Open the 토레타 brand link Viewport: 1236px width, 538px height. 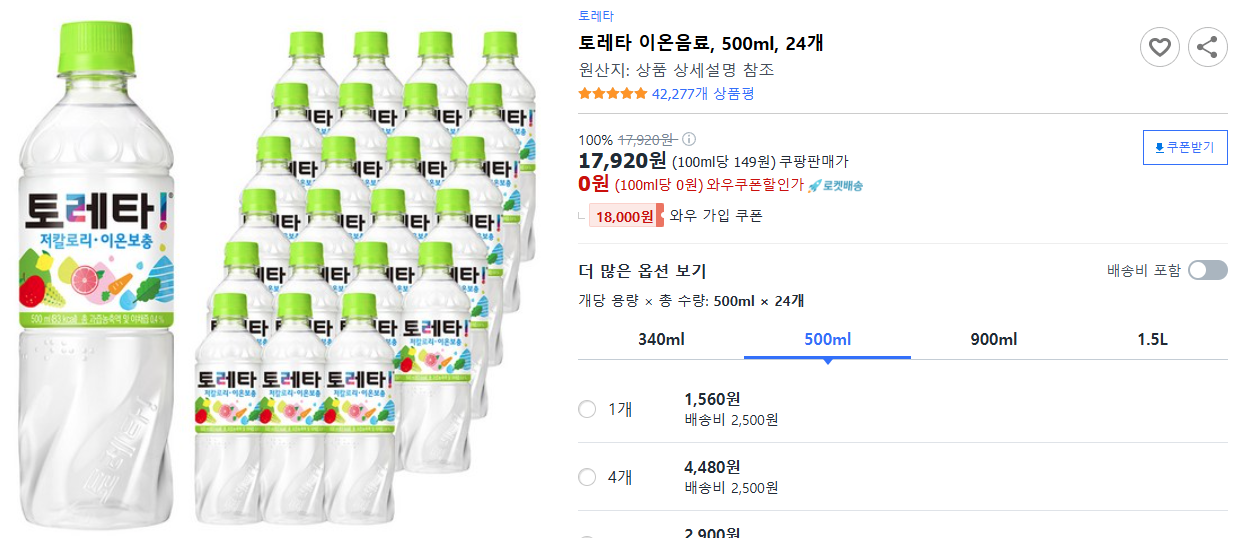click(x=596, y=16)
